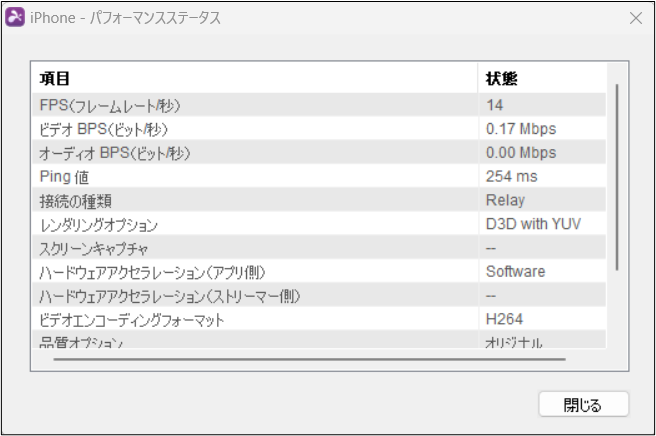
Task: Select the value 0.17 Mbps
Action: [x=521, y=129]
